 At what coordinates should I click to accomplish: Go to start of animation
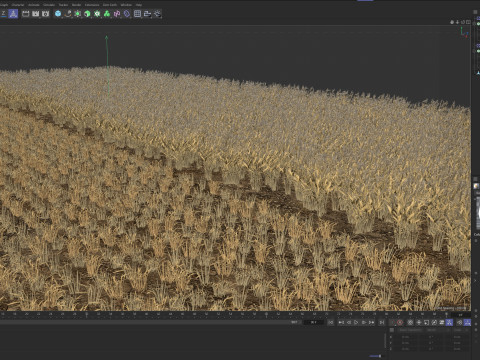(x=331, y=322)
